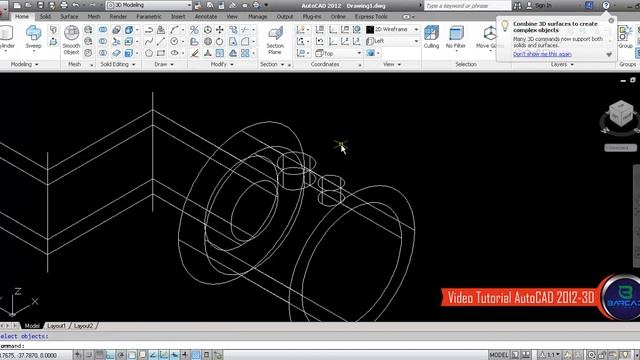
Task: Open the 2D Wireframe visual style dropdown
Action: tap(392, 29)
